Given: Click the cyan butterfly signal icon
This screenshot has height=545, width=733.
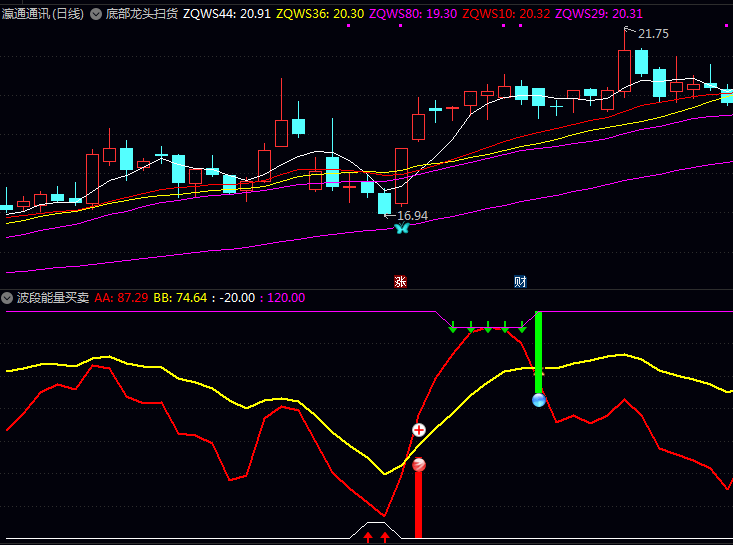Looking at the screenshot, I should point(402,228).
